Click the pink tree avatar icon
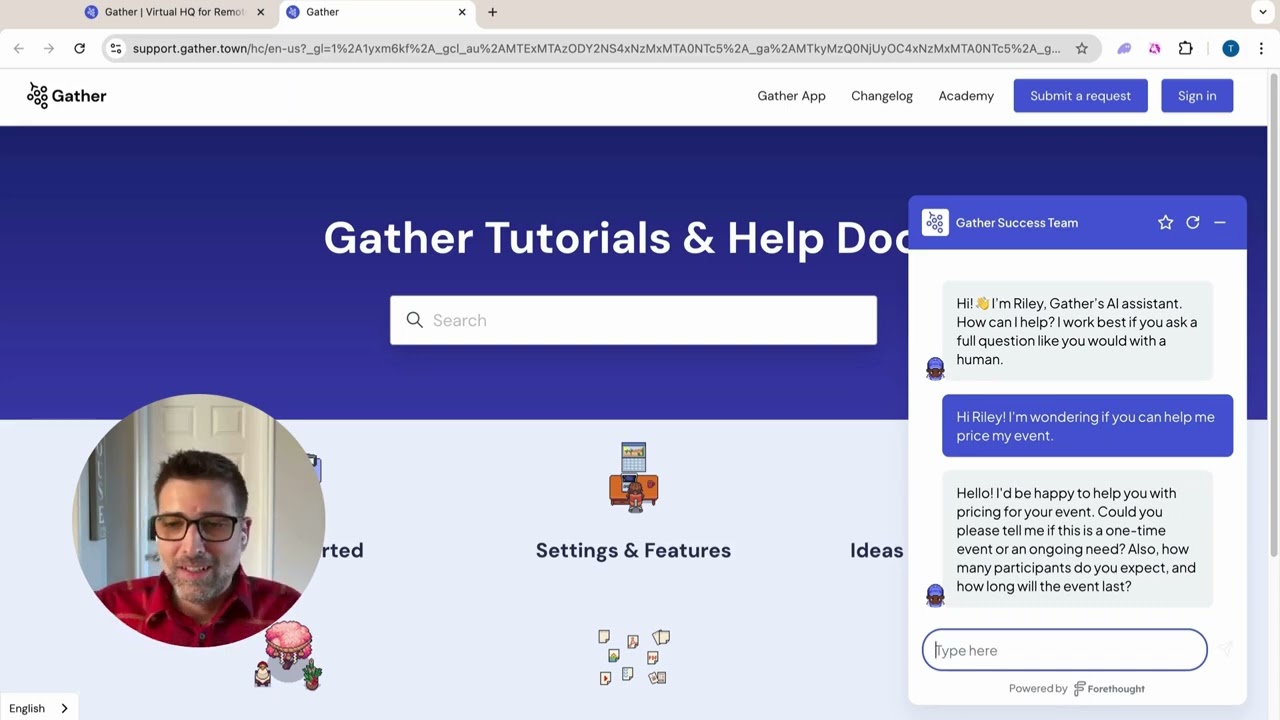 pyautogui.click(x=289, y=655)
